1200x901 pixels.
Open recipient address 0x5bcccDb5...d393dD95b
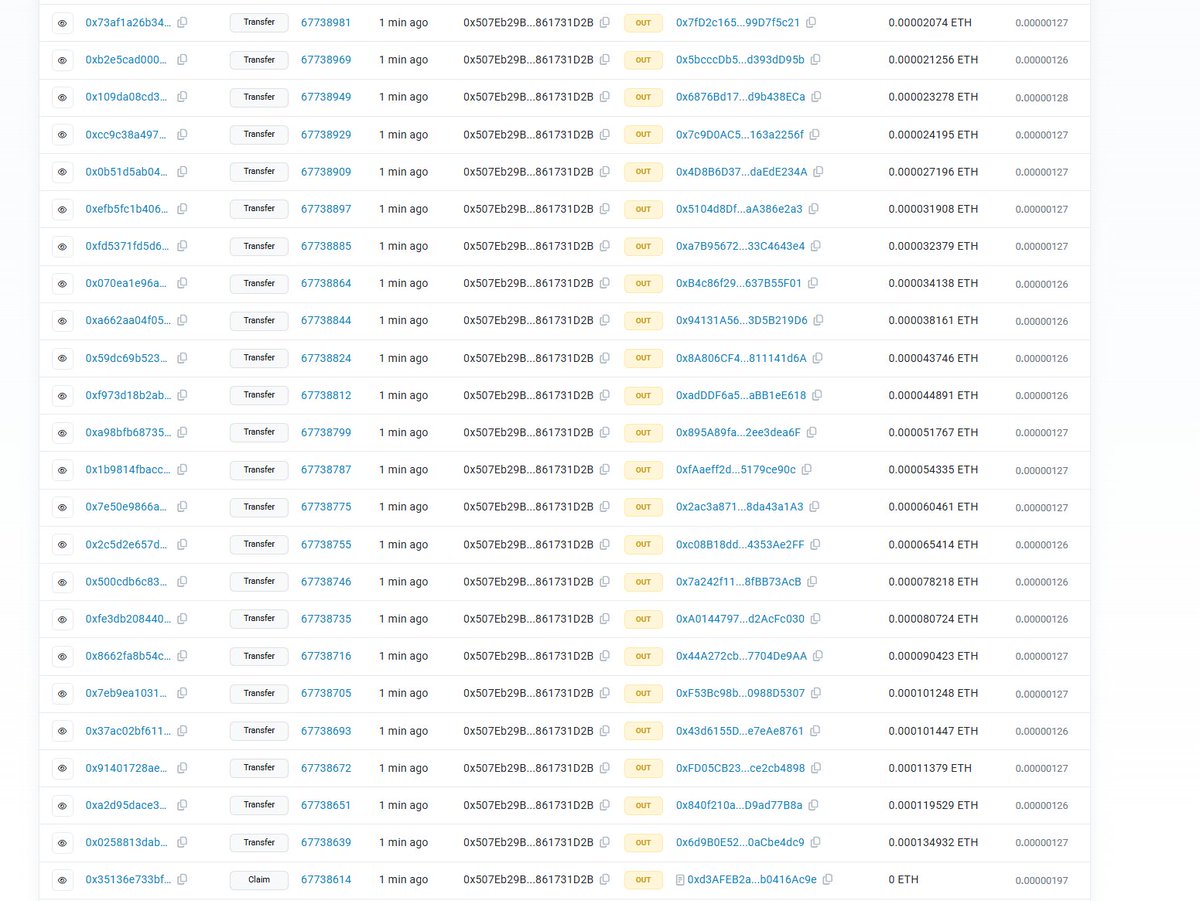[x=740, y=60]
